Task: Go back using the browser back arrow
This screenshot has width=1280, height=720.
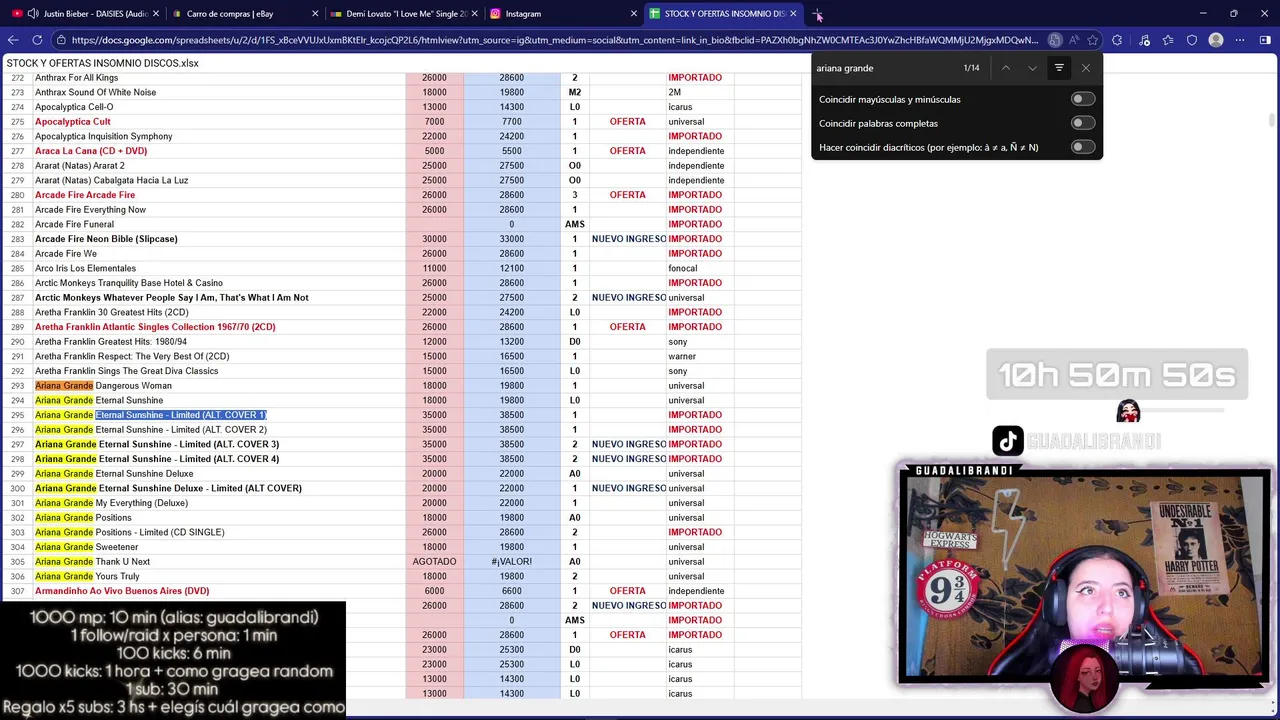Action: (13, 40)
